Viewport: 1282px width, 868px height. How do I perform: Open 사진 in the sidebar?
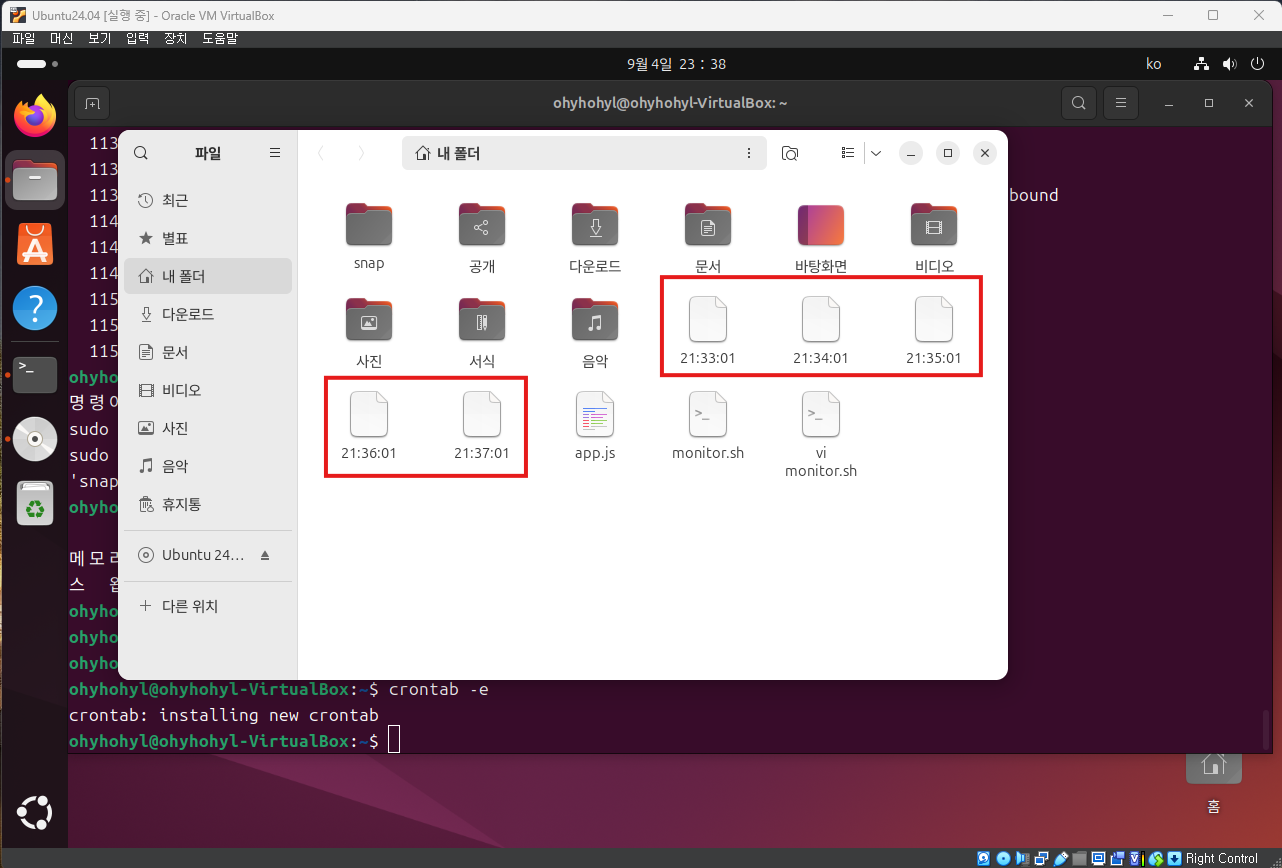click(x=208, y=428)
